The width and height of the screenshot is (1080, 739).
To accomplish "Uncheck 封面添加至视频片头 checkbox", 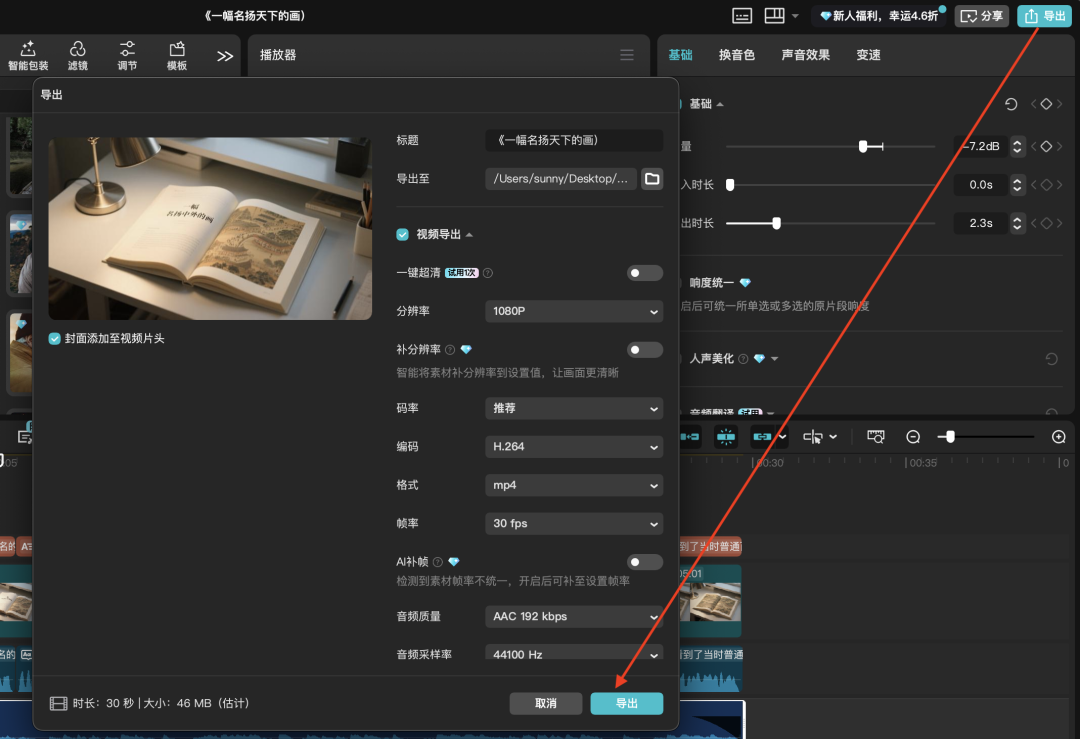I will tap(55, 339).
